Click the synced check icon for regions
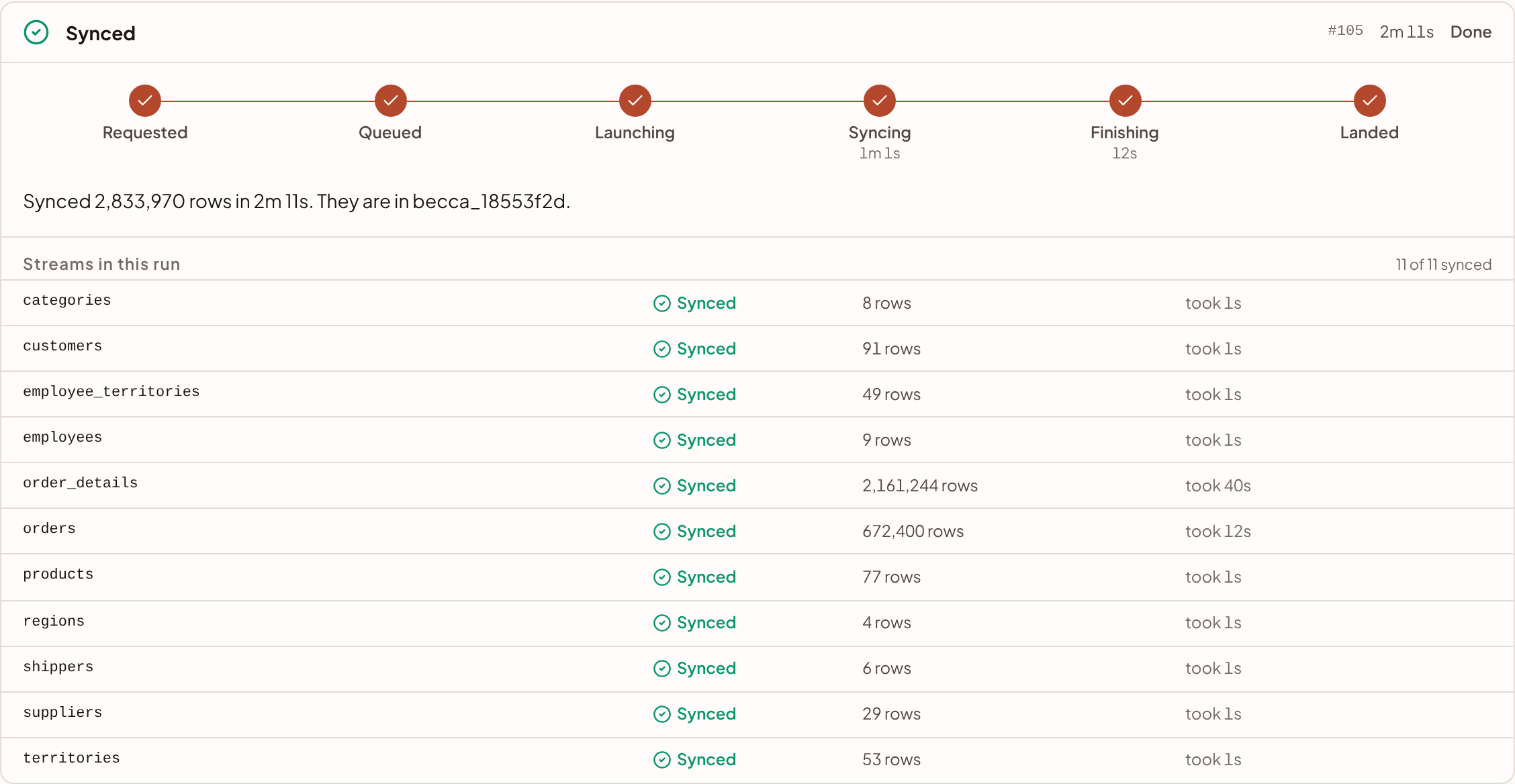Screen dimensions: 1515x784 662,623
